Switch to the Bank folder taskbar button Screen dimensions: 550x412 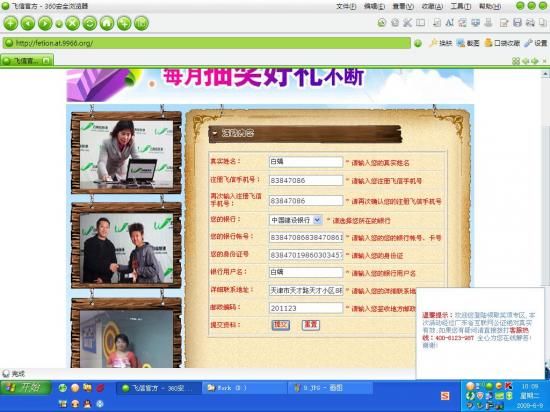(244, 388)
